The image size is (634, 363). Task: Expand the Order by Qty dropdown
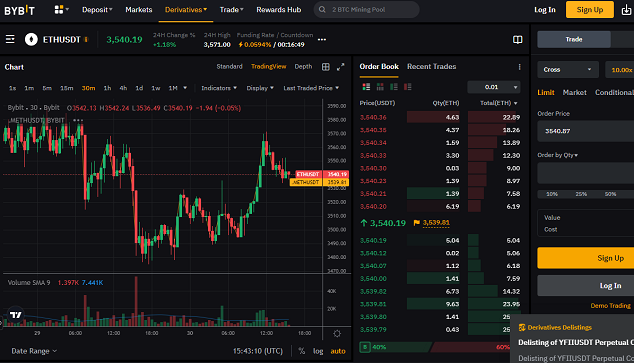pyautogui.click(x=557, y=155)
